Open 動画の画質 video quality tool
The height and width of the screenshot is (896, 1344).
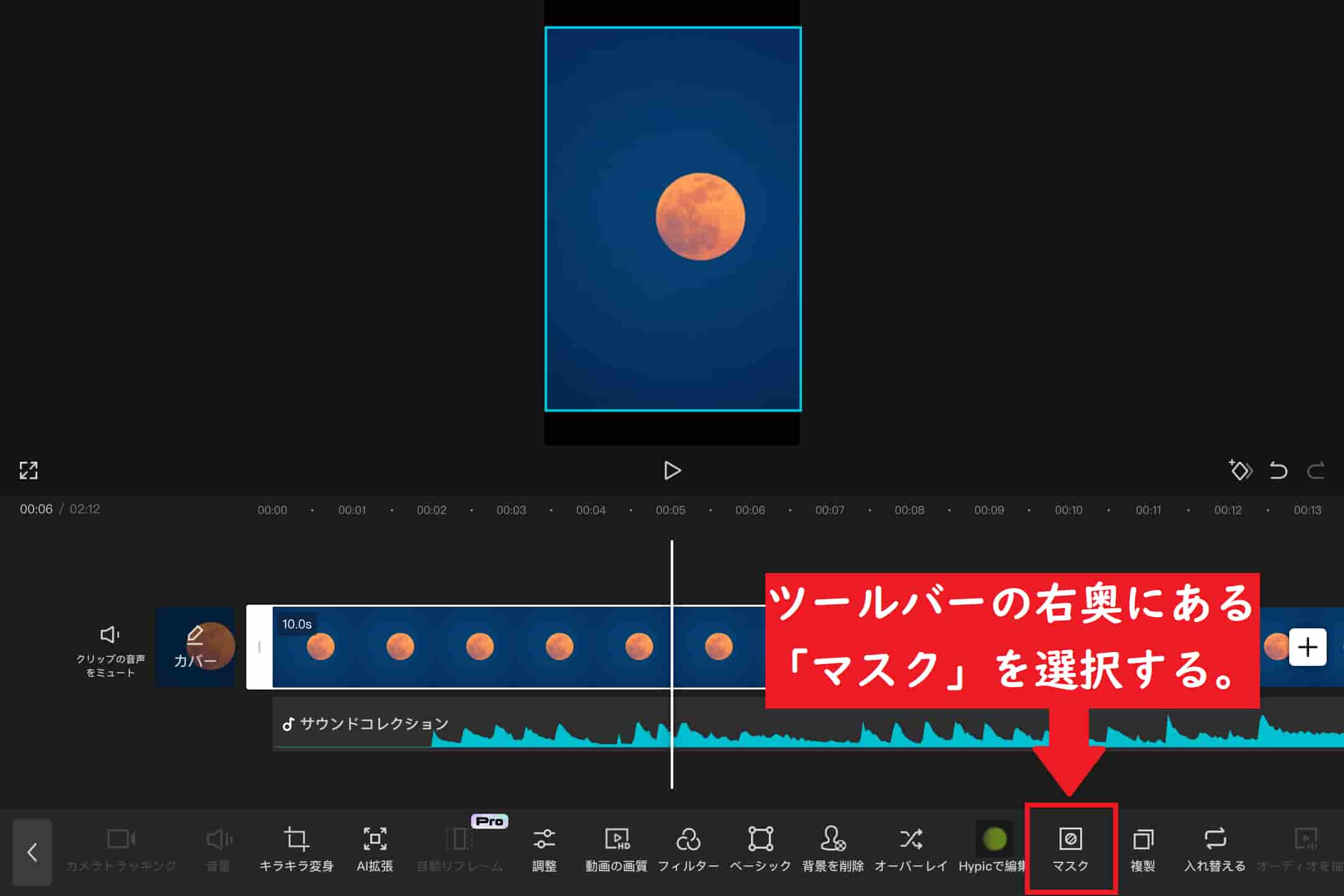tap(616, 847)
